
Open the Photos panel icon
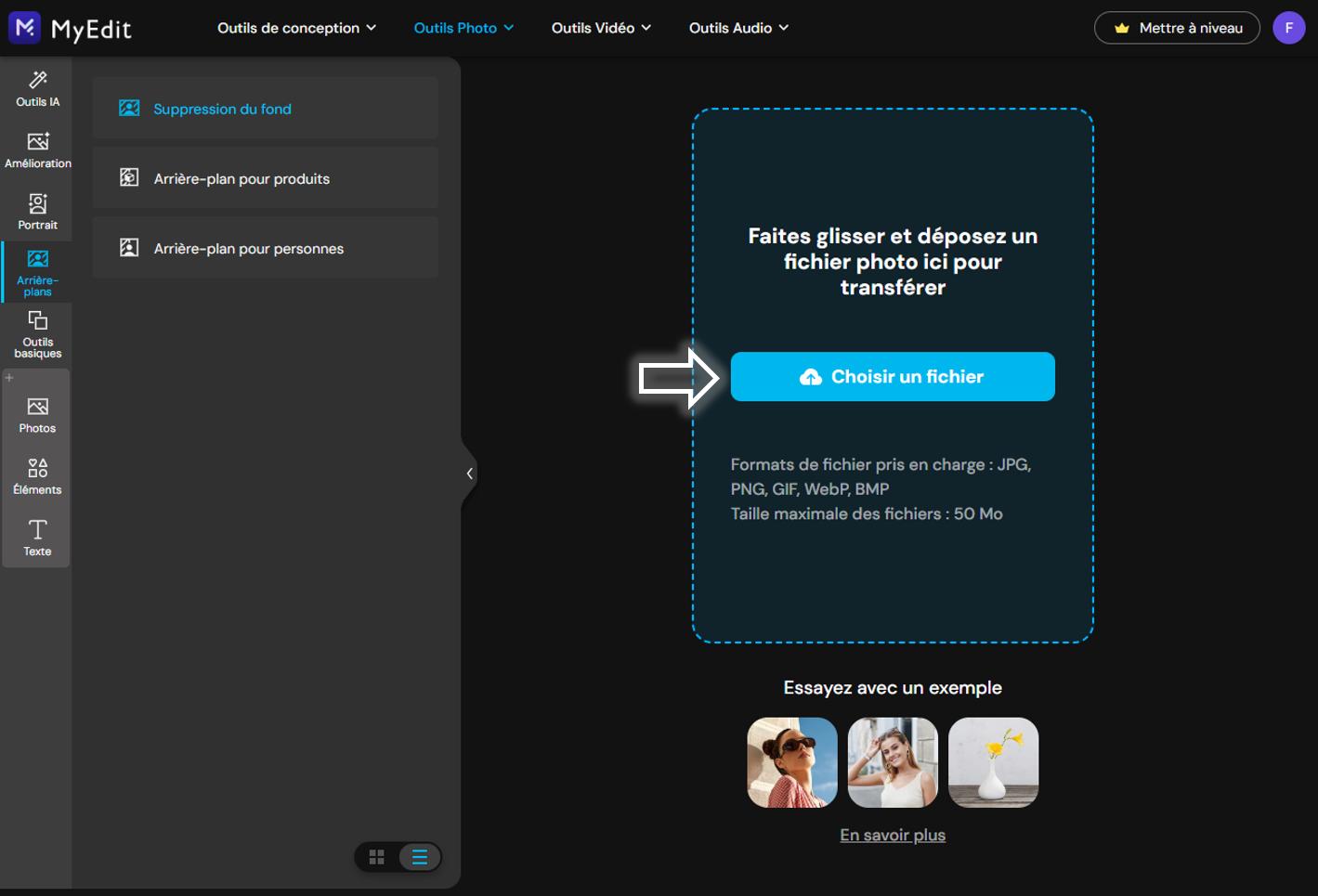coord(37,412)
